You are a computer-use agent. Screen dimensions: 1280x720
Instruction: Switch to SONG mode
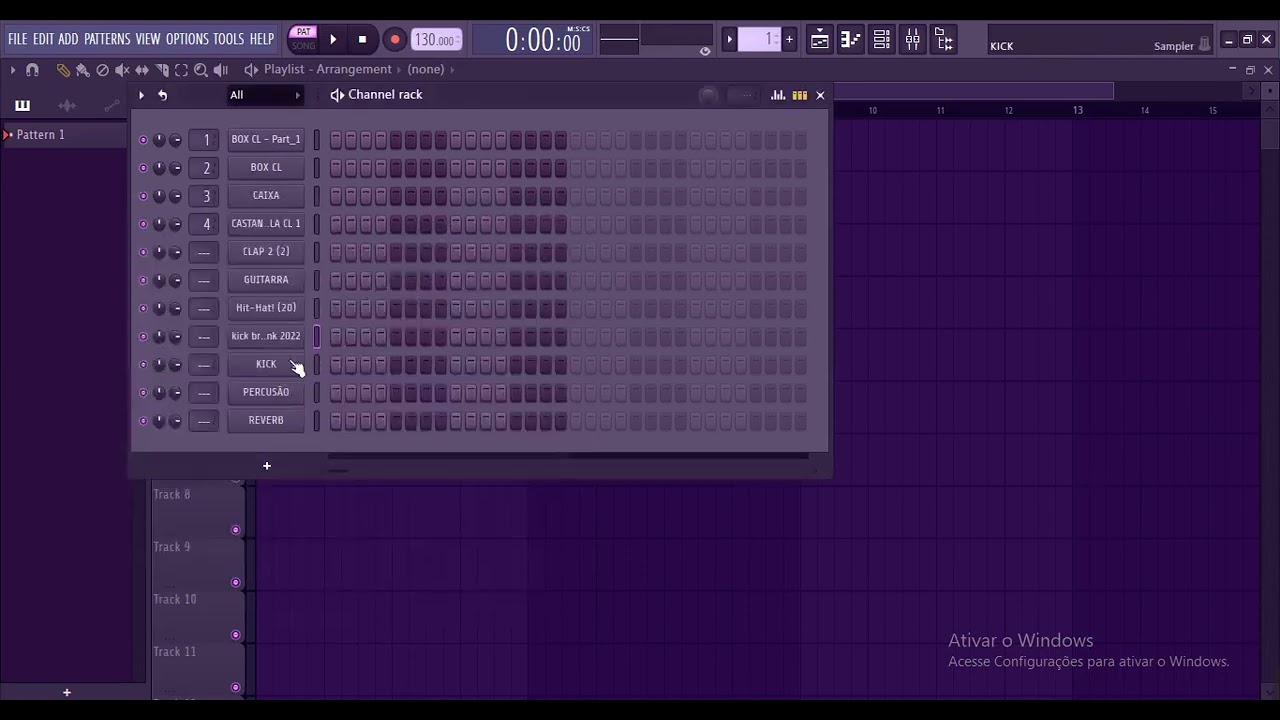click(304, 45)
